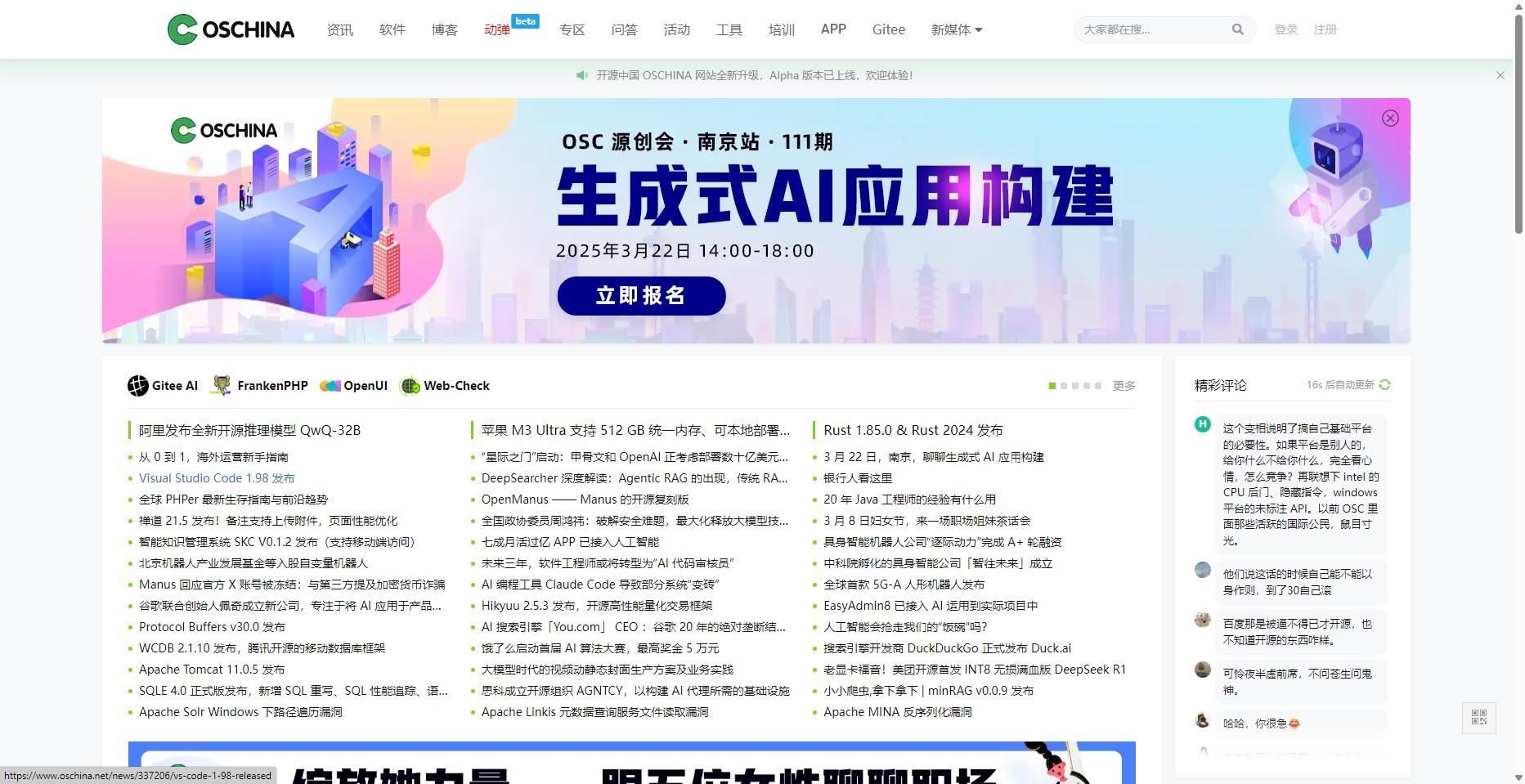Go to the 活动 section
The image size is (1525, 784).
coord(676,29)
